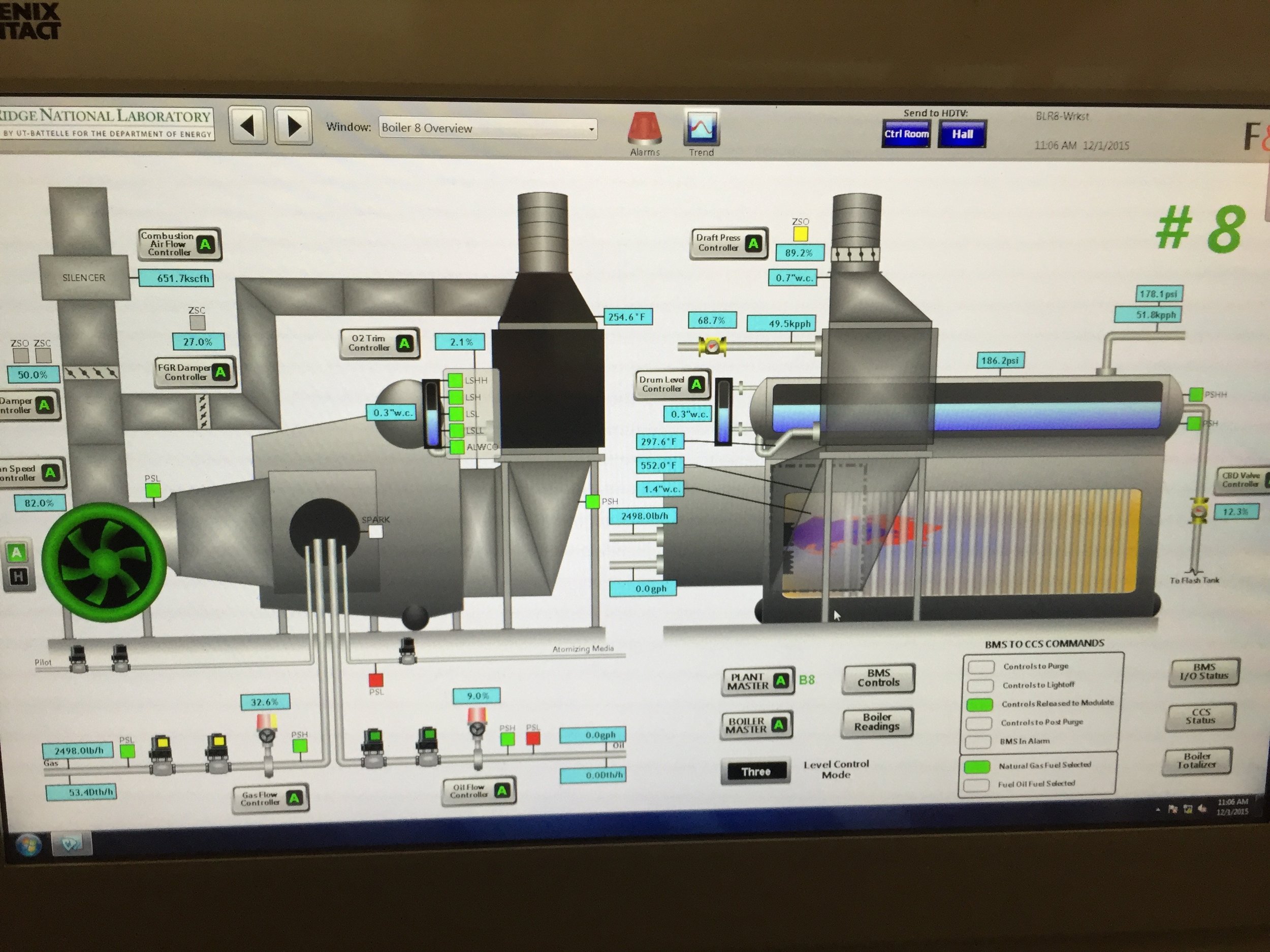Viewport: 1270px width, 952px height.
Task: Click the 178.1psi steam pressure value
Action: pos(1159,294)
